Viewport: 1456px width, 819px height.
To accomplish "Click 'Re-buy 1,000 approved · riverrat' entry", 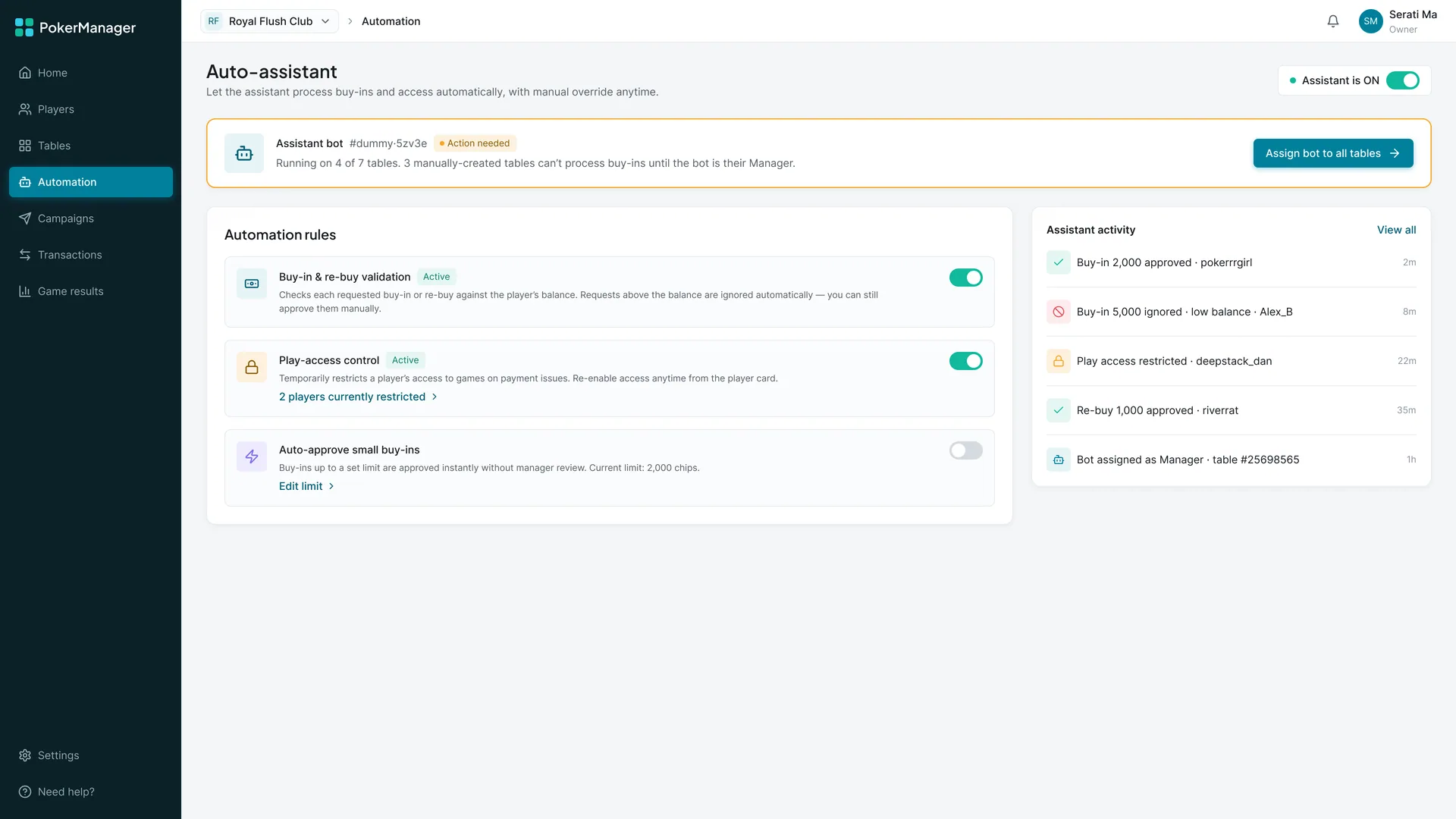I will point(1232,410).
